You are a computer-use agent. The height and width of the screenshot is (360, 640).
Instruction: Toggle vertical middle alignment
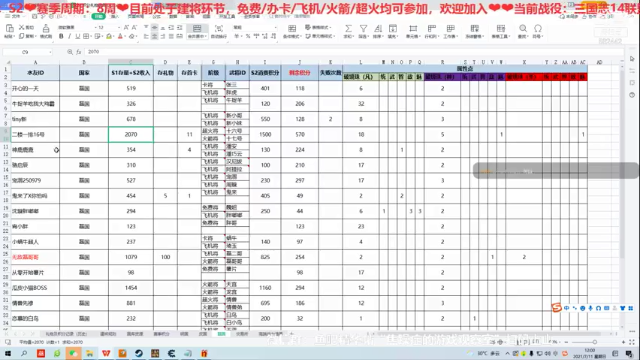pos(154,27)
